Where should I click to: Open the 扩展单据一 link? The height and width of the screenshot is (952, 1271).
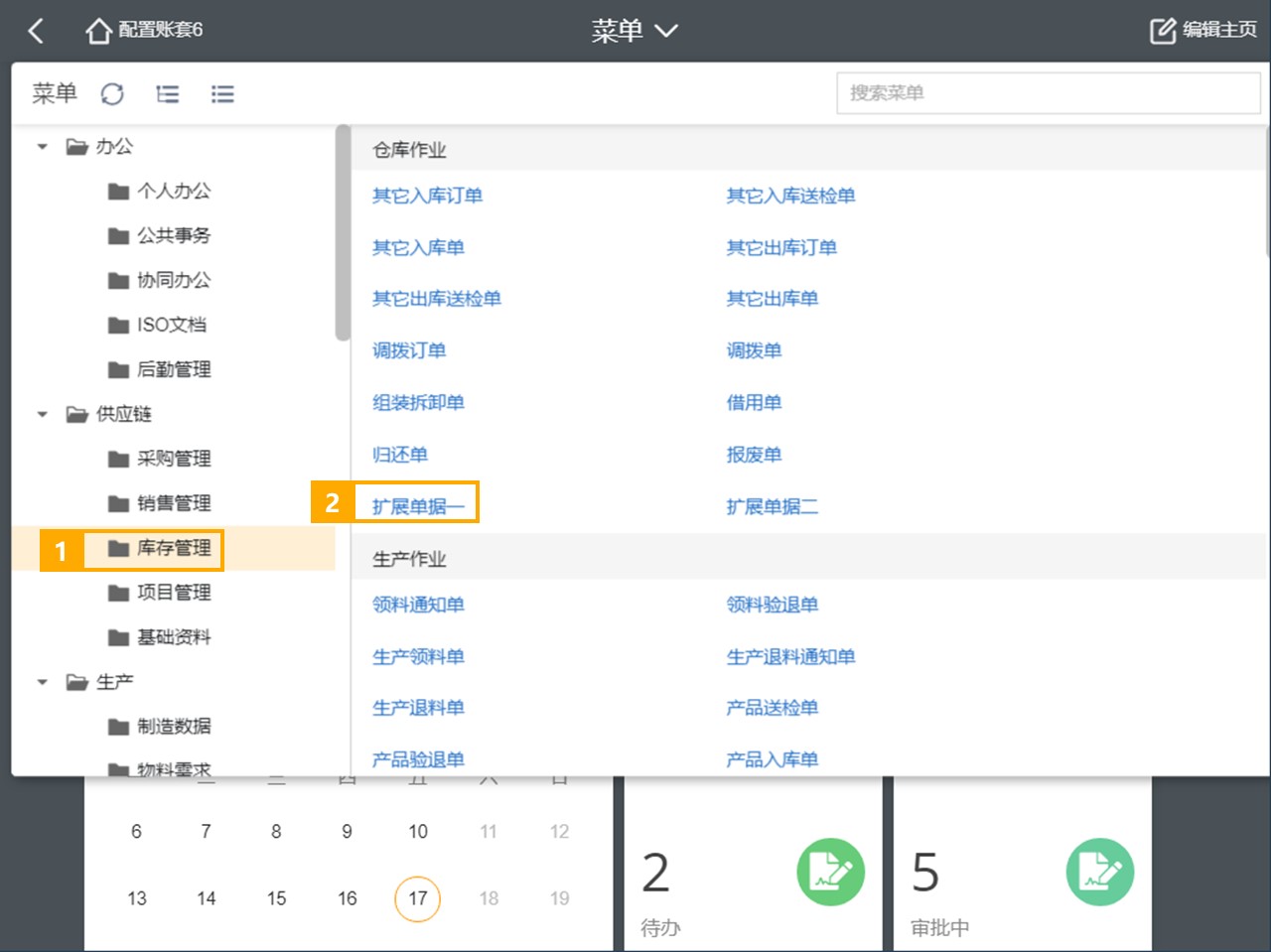coord(418,506)
